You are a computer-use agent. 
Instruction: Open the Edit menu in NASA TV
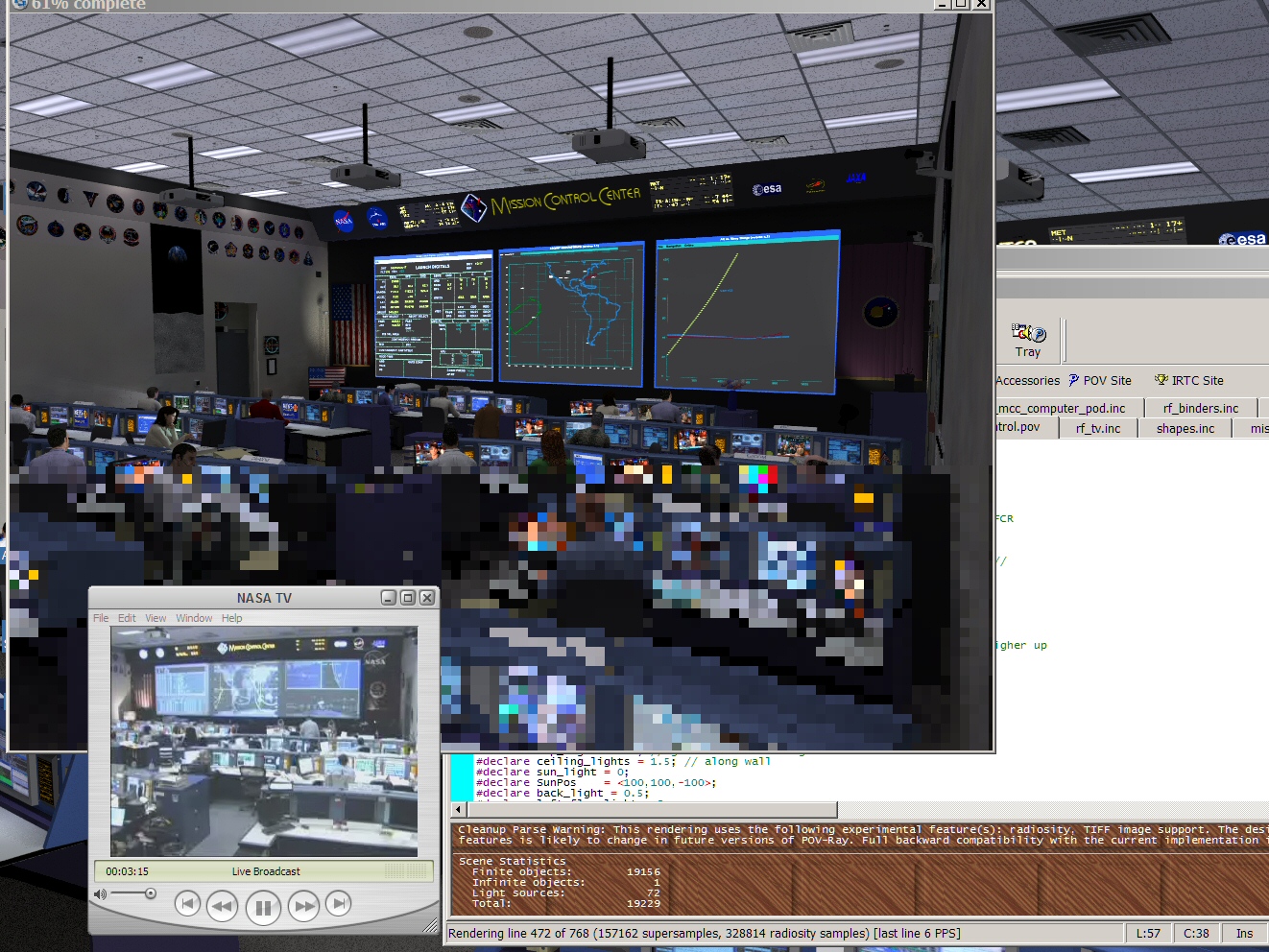(127, 618)
